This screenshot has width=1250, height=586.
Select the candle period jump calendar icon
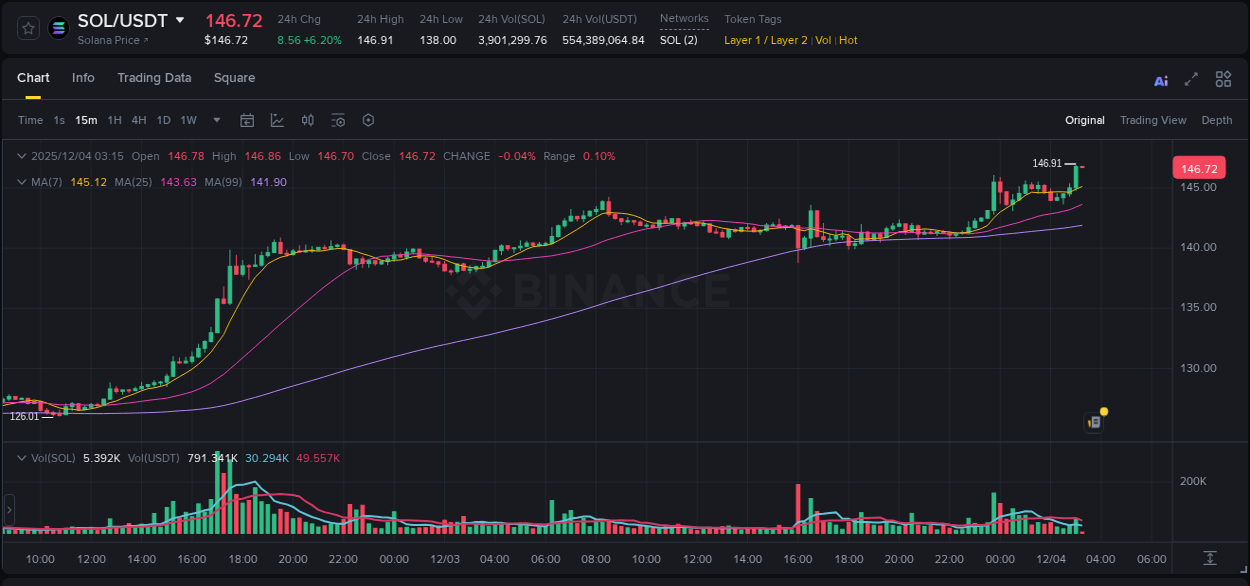pos(247,120)
